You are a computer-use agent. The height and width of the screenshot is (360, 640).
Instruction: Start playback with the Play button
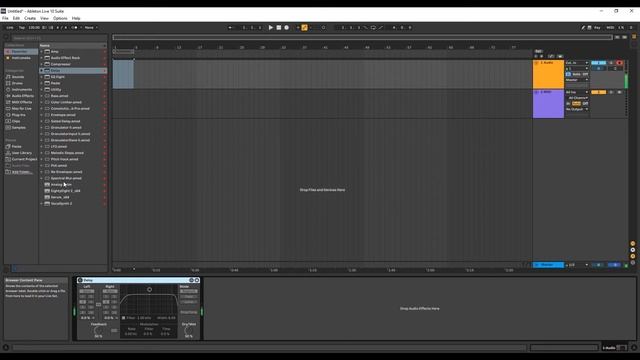[x=271, y=27]
